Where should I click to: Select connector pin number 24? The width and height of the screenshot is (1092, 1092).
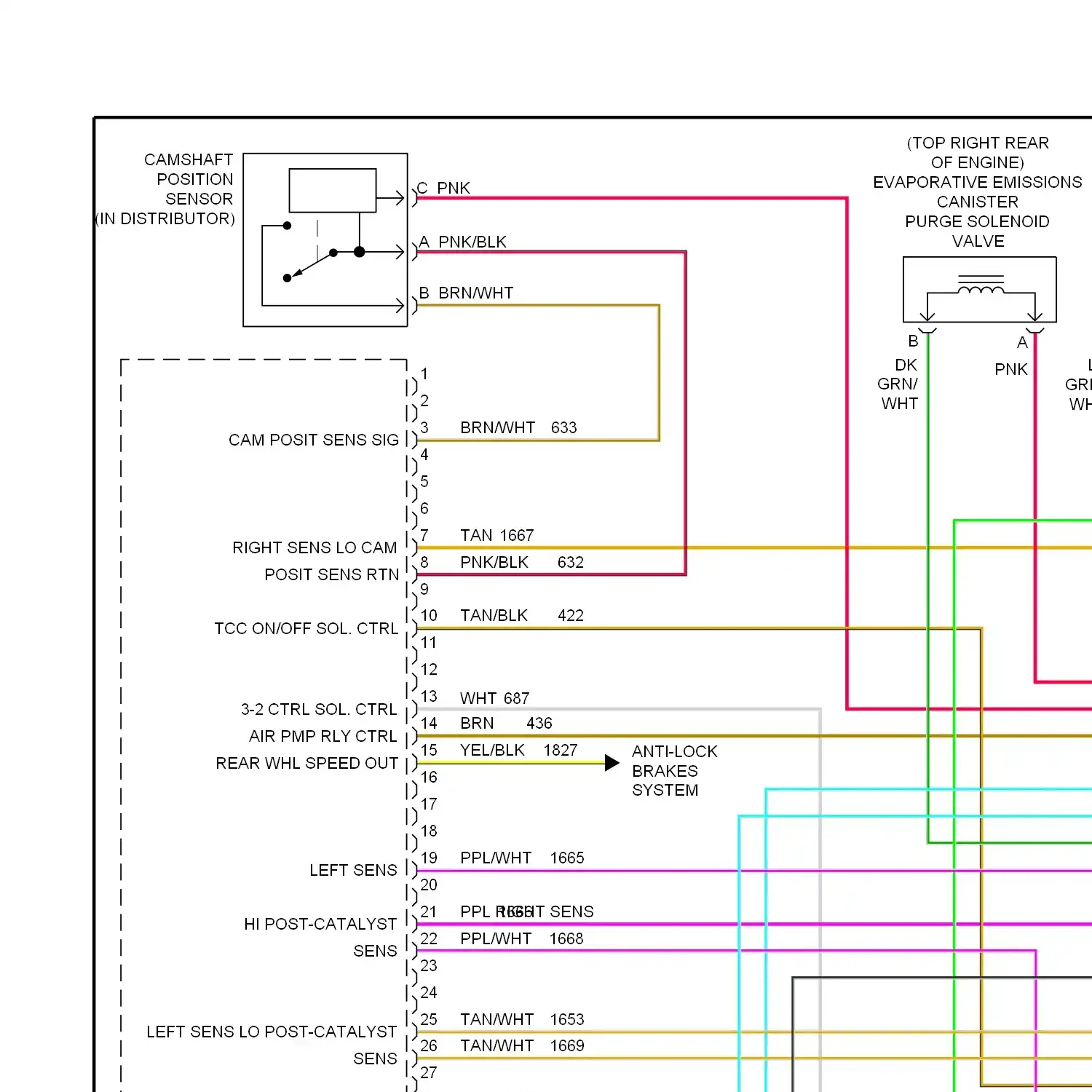429,992
